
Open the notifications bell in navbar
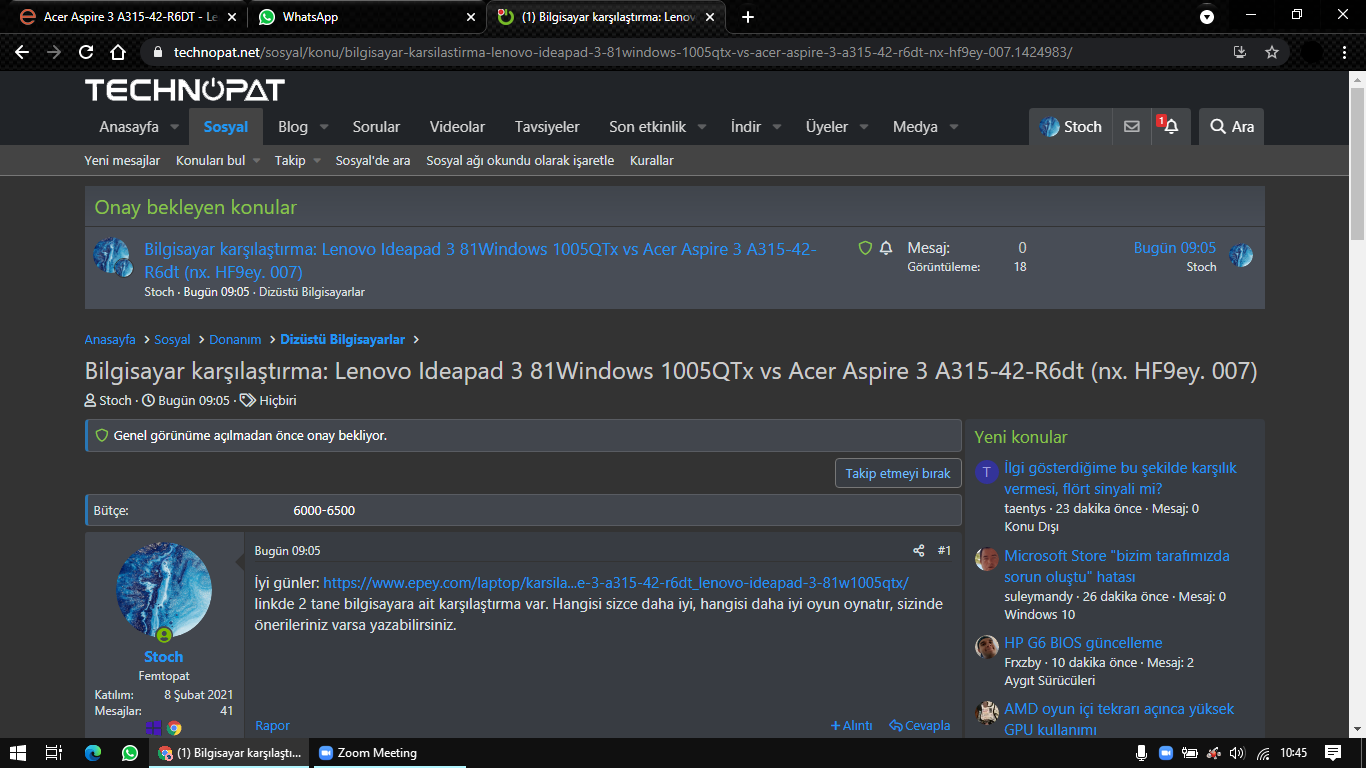click(1170, 127)
